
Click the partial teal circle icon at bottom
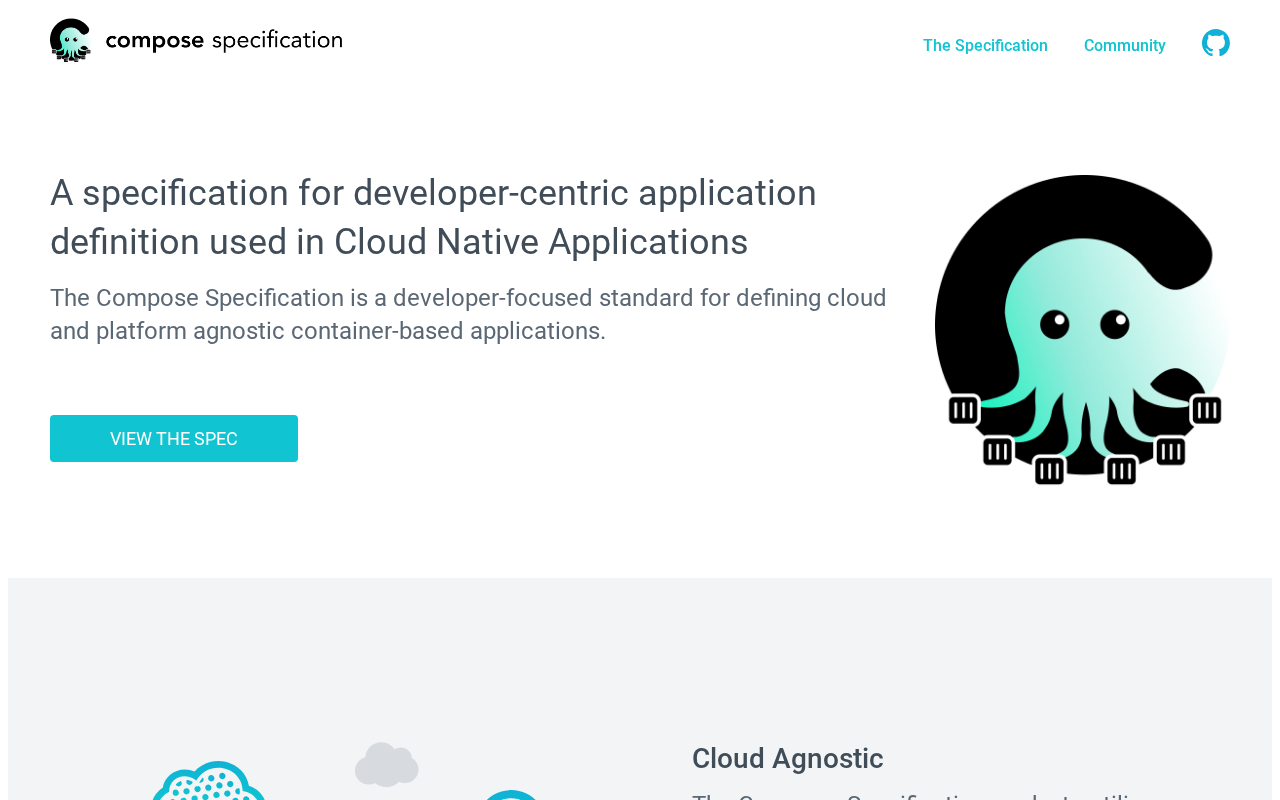coord(511,795)
